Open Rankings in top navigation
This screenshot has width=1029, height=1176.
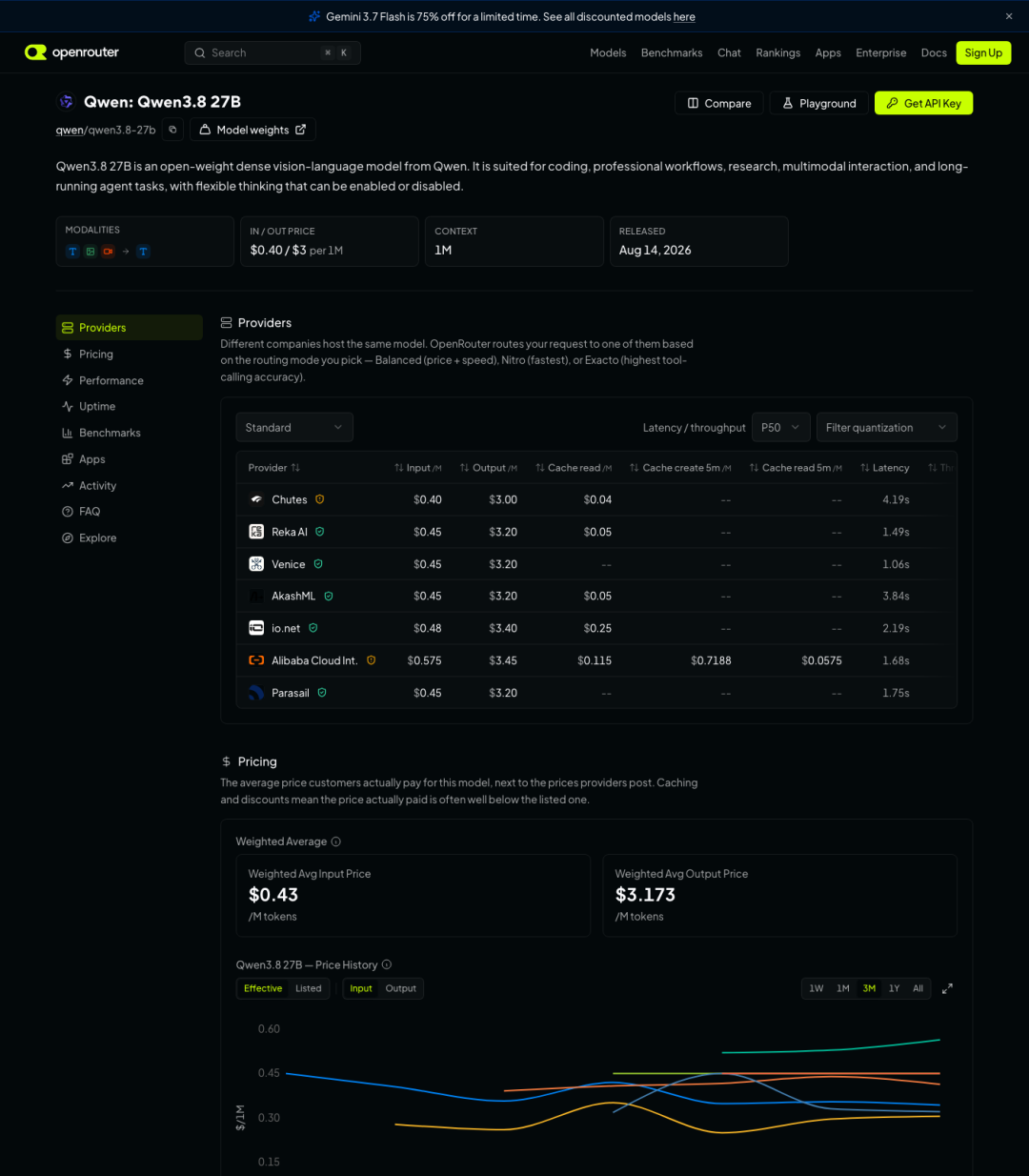click(x=778, y=52)
